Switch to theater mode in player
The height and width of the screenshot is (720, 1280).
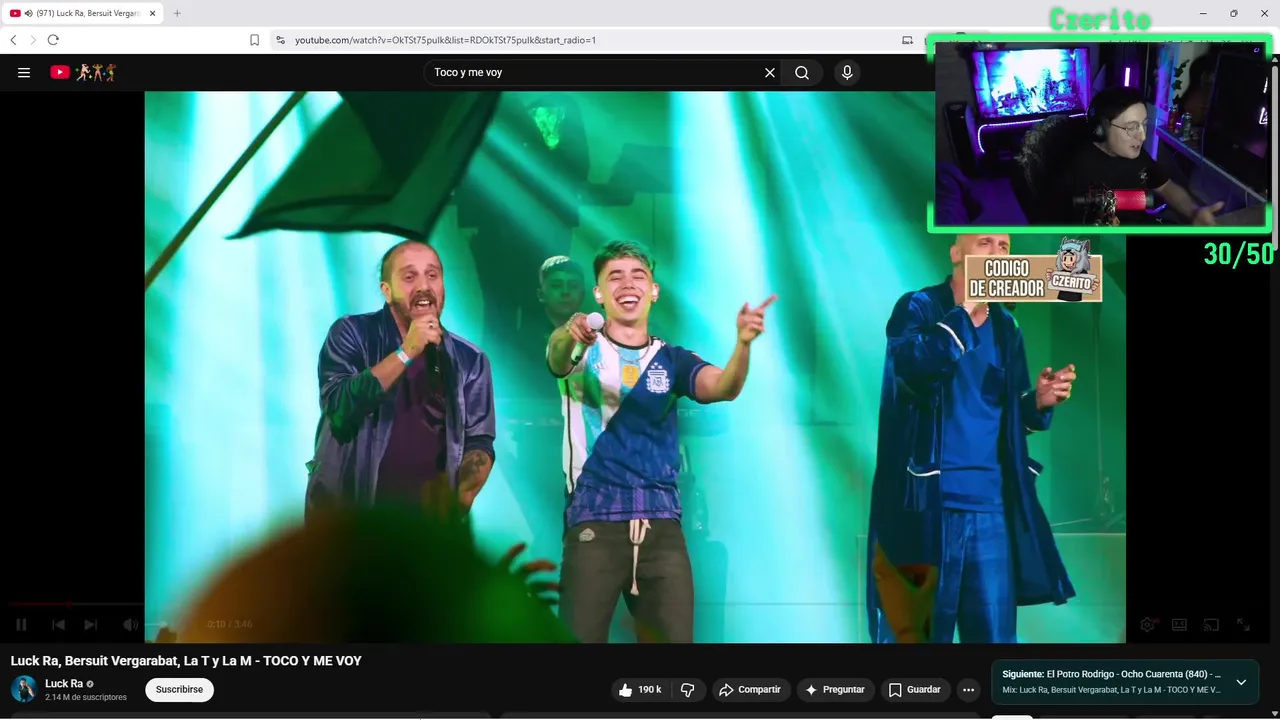point(1180,624)
